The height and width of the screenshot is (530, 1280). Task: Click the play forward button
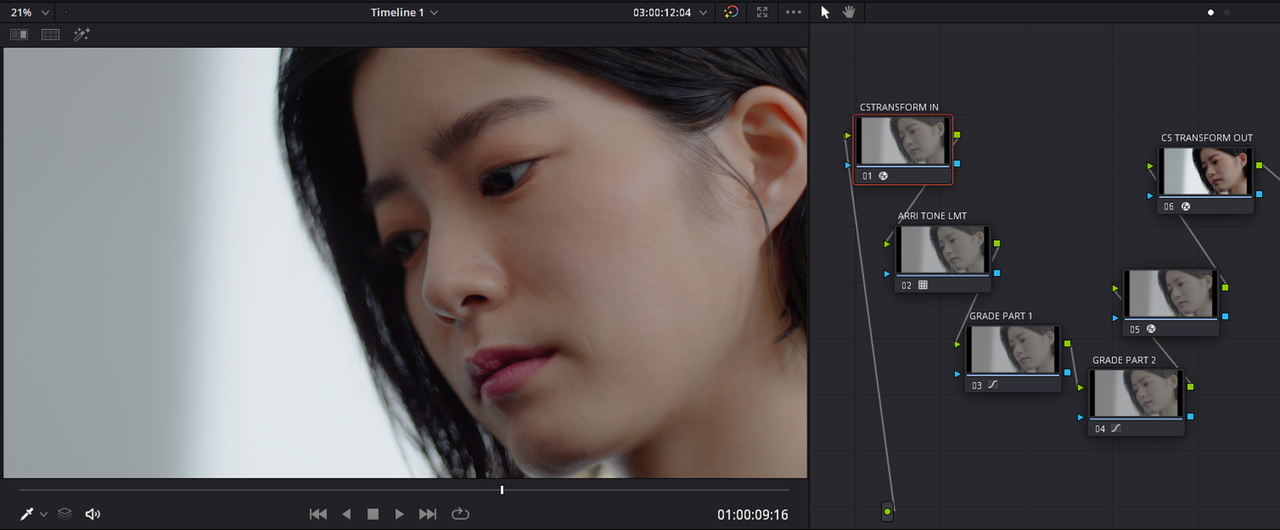399,514
